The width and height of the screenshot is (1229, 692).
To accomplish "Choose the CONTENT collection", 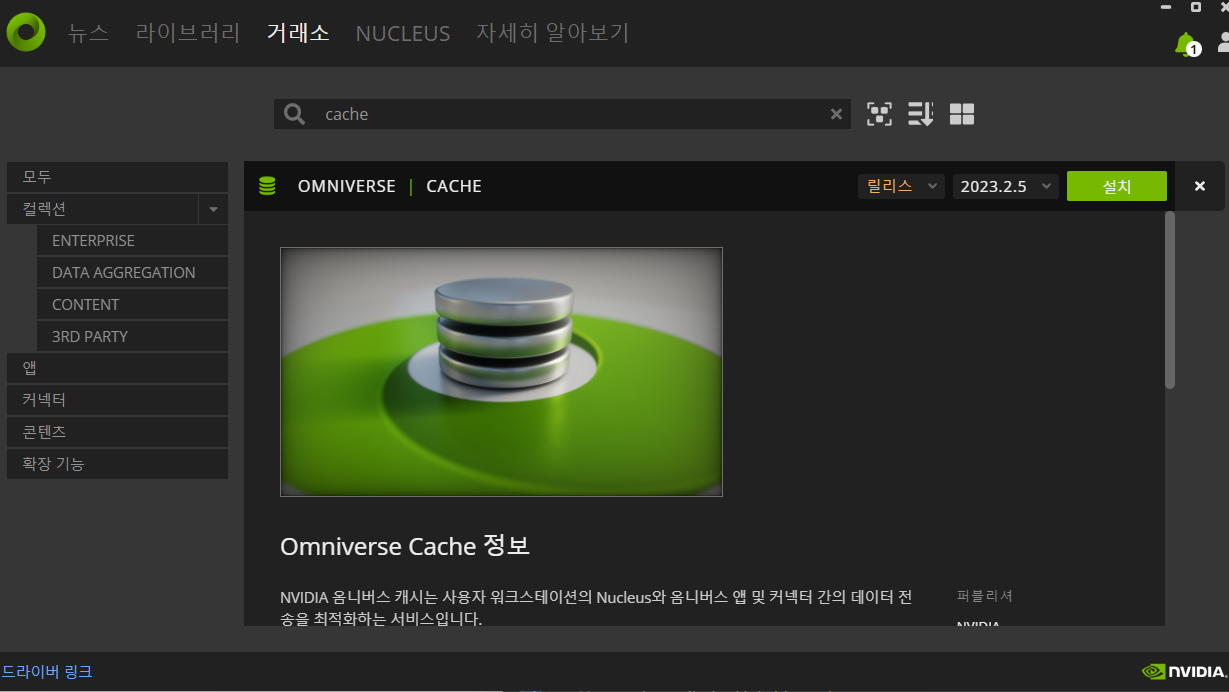I will (132, 305).
